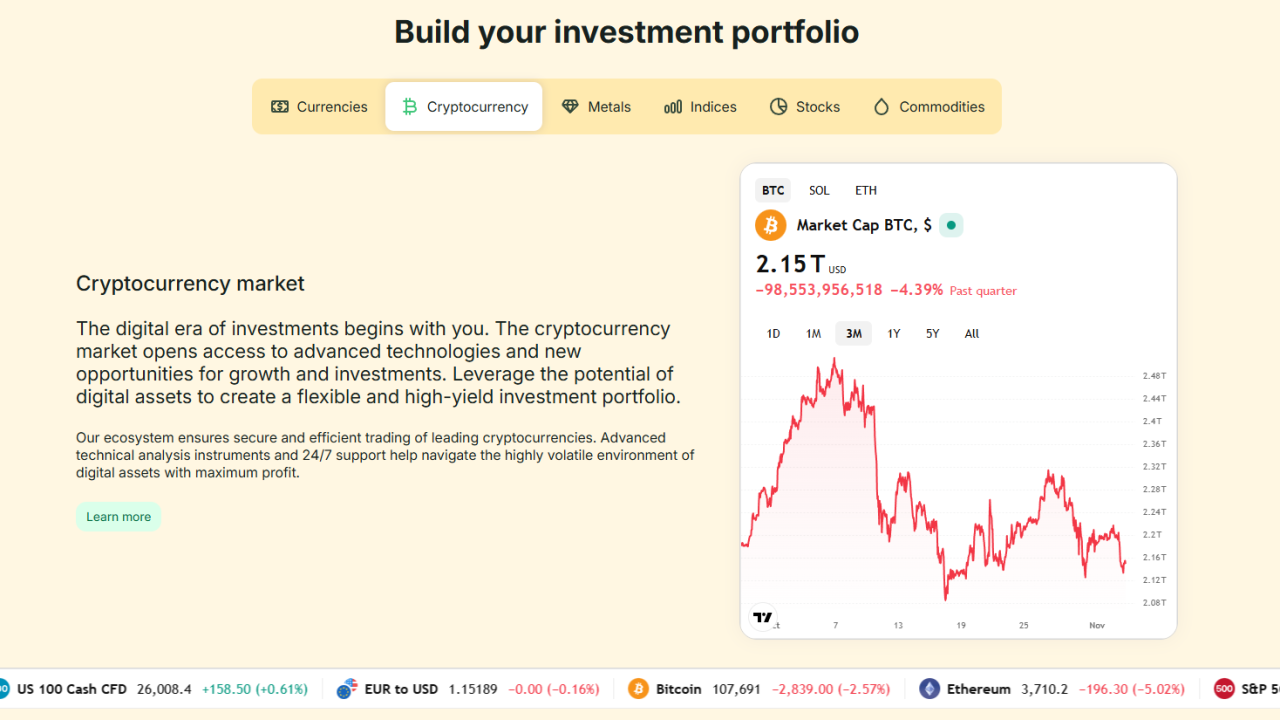The width and height of the screenshot is (1280, 720).
Task: Click the TradingView logo on the chart
Action: tap(763, 618)
